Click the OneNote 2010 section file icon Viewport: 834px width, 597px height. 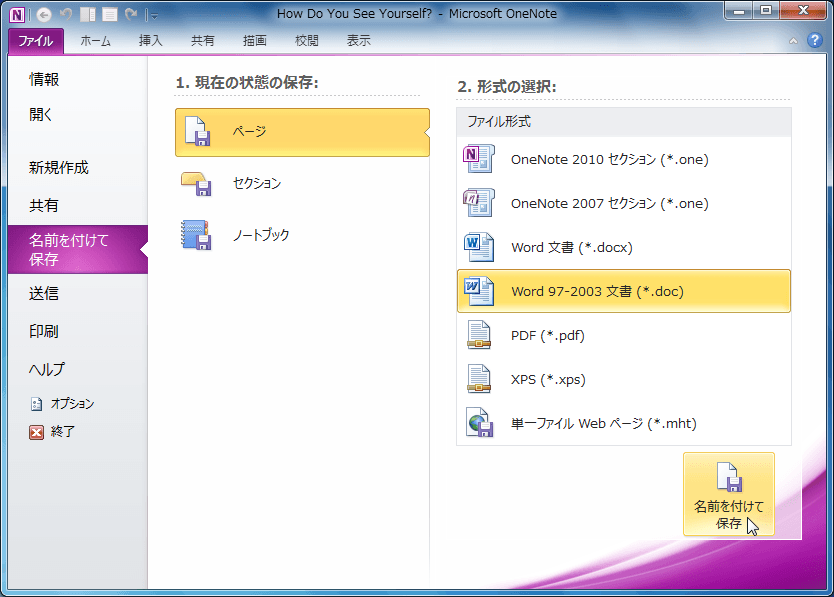pyautogui.click(x=479, y=159)
